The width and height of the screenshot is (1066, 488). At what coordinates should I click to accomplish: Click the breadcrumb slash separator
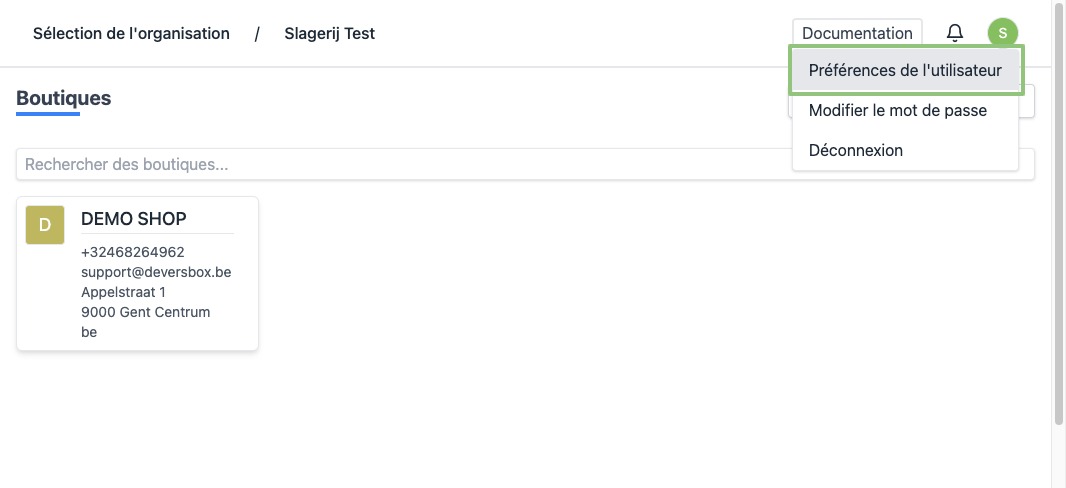point(257,33)
